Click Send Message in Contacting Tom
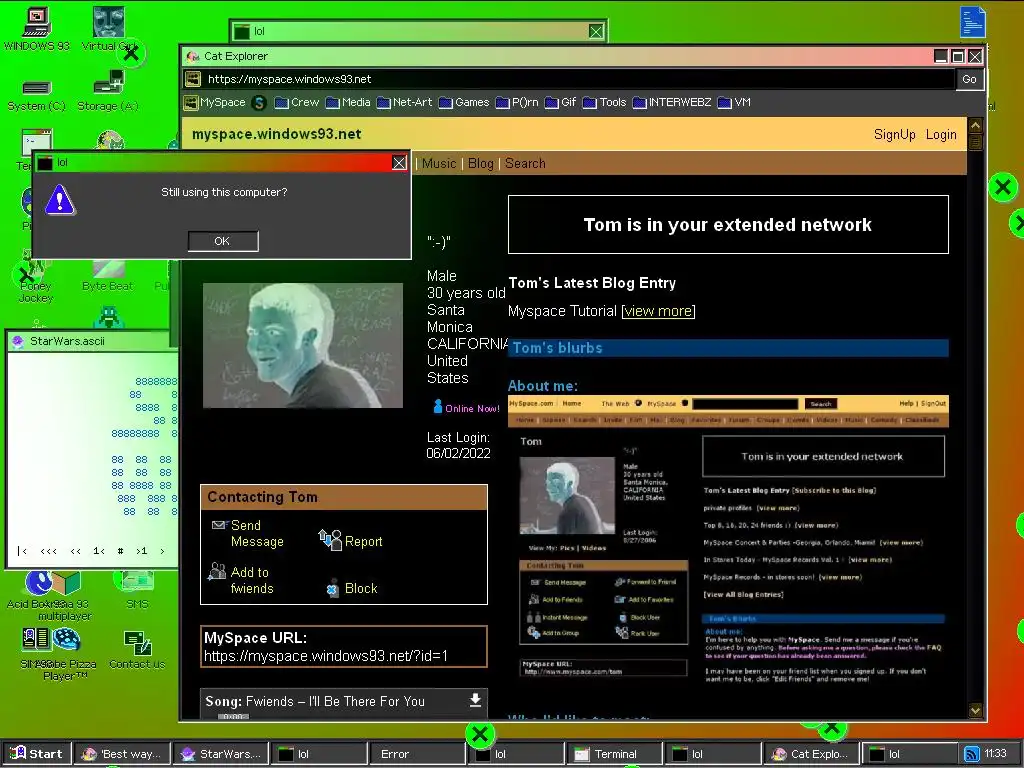The width and height of the screenshot is (1024, 768). (257, 534)
